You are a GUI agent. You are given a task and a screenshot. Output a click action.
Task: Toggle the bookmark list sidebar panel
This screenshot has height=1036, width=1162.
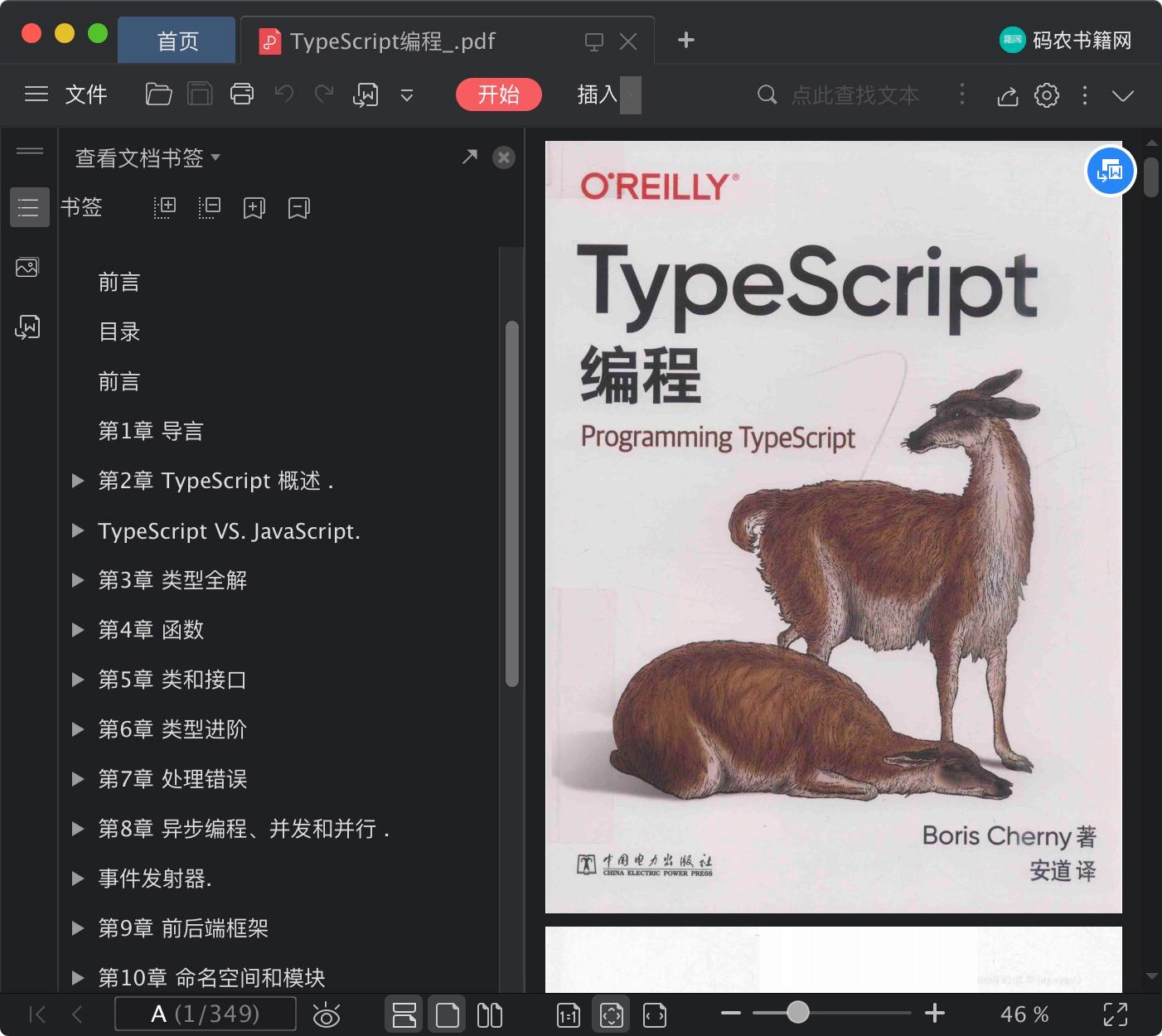click(29, 207)
